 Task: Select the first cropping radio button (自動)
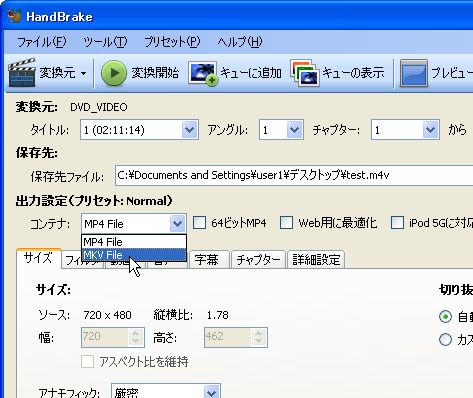point(445,316)
